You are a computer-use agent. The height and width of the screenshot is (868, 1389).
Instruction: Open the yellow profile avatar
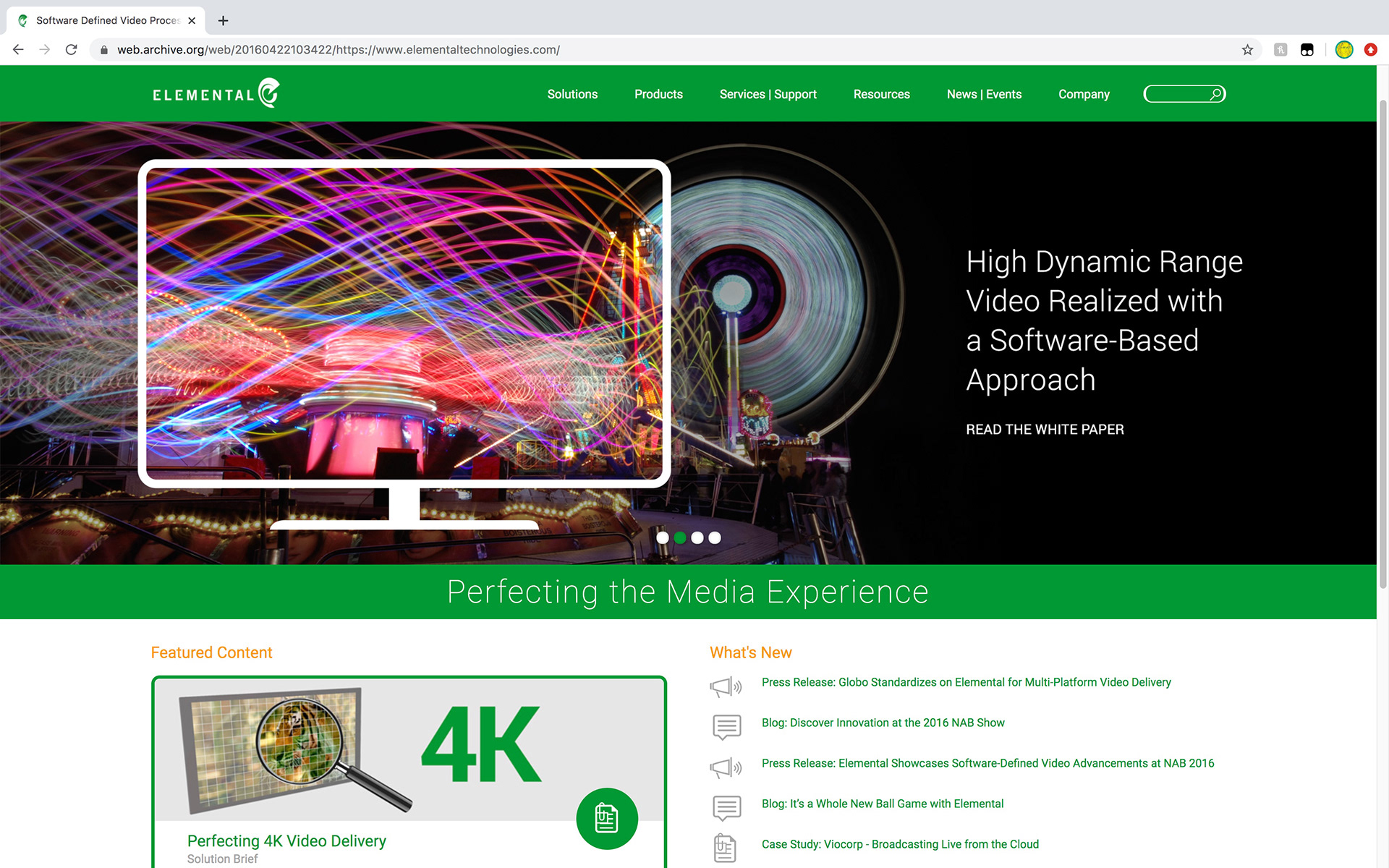[1344, 50]
